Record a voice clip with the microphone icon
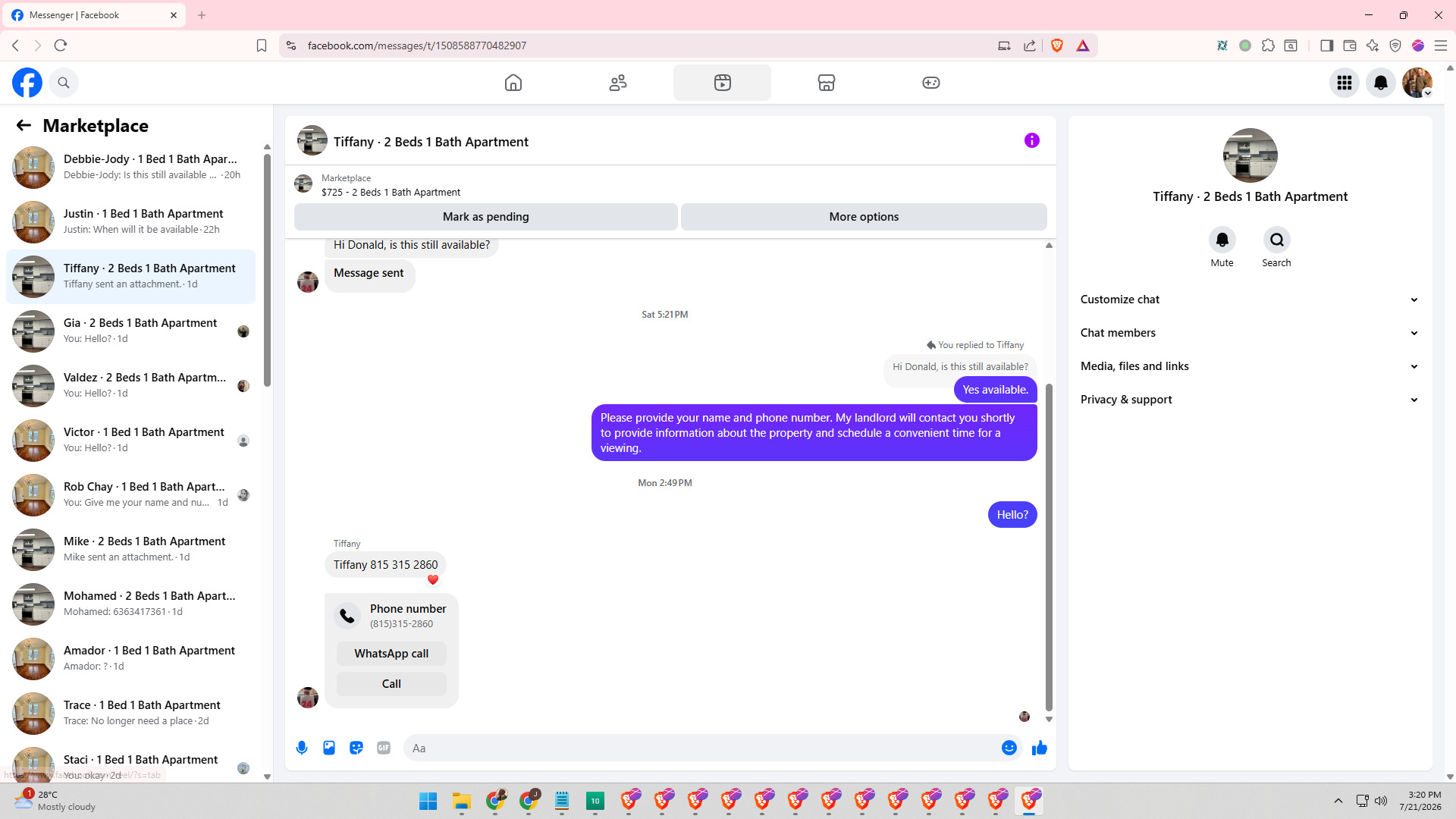The image size is (1456, 819). (302, 748)
